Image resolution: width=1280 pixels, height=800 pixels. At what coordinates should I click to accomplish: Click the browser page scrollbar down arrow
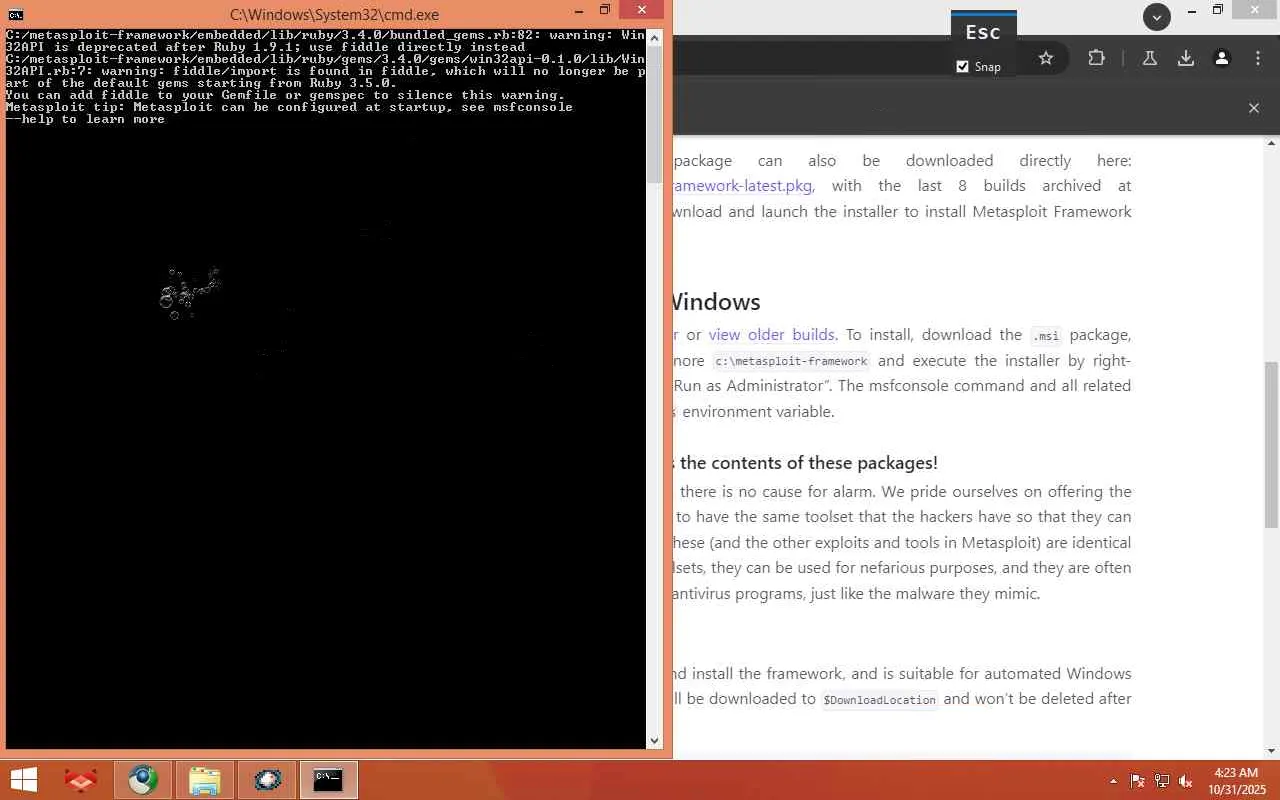coord(1272,751)
